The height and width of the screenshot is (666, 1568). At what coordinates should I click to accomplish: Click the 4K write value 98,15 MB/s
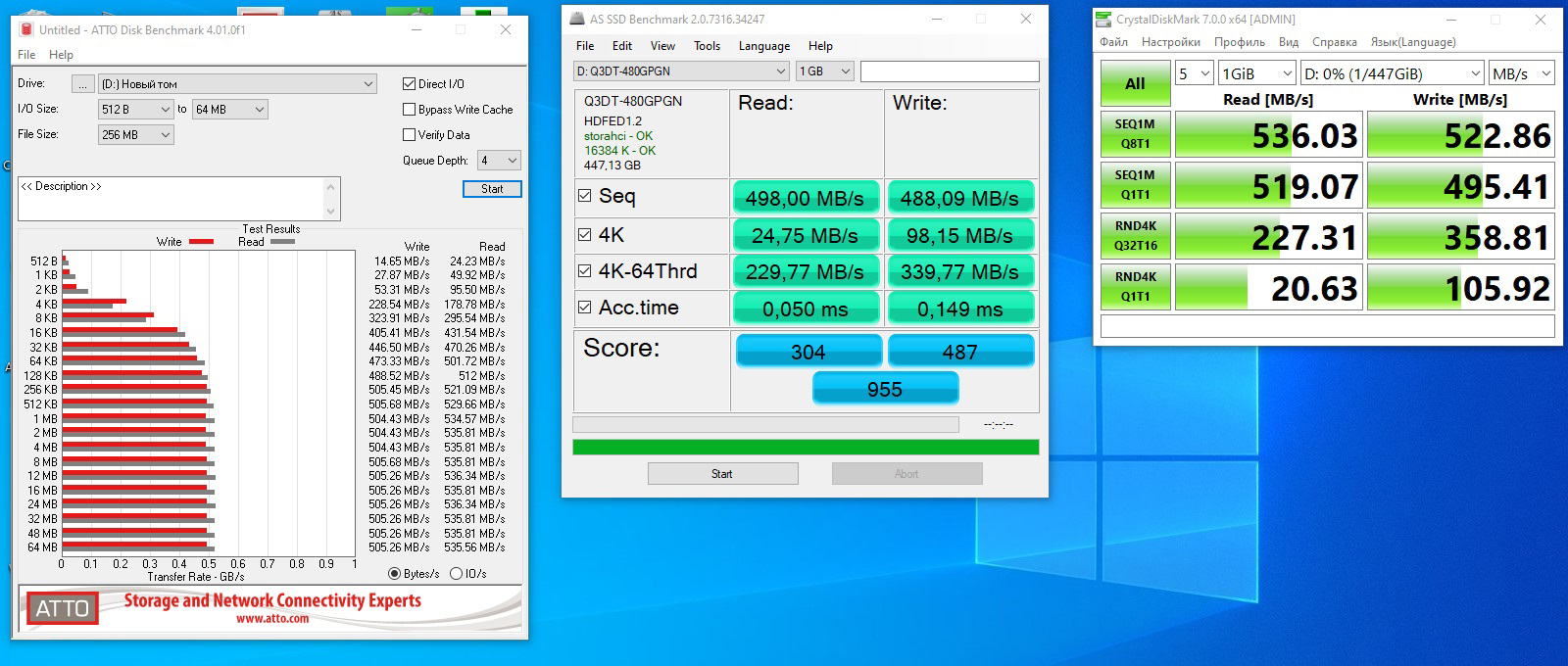(959, 235)
